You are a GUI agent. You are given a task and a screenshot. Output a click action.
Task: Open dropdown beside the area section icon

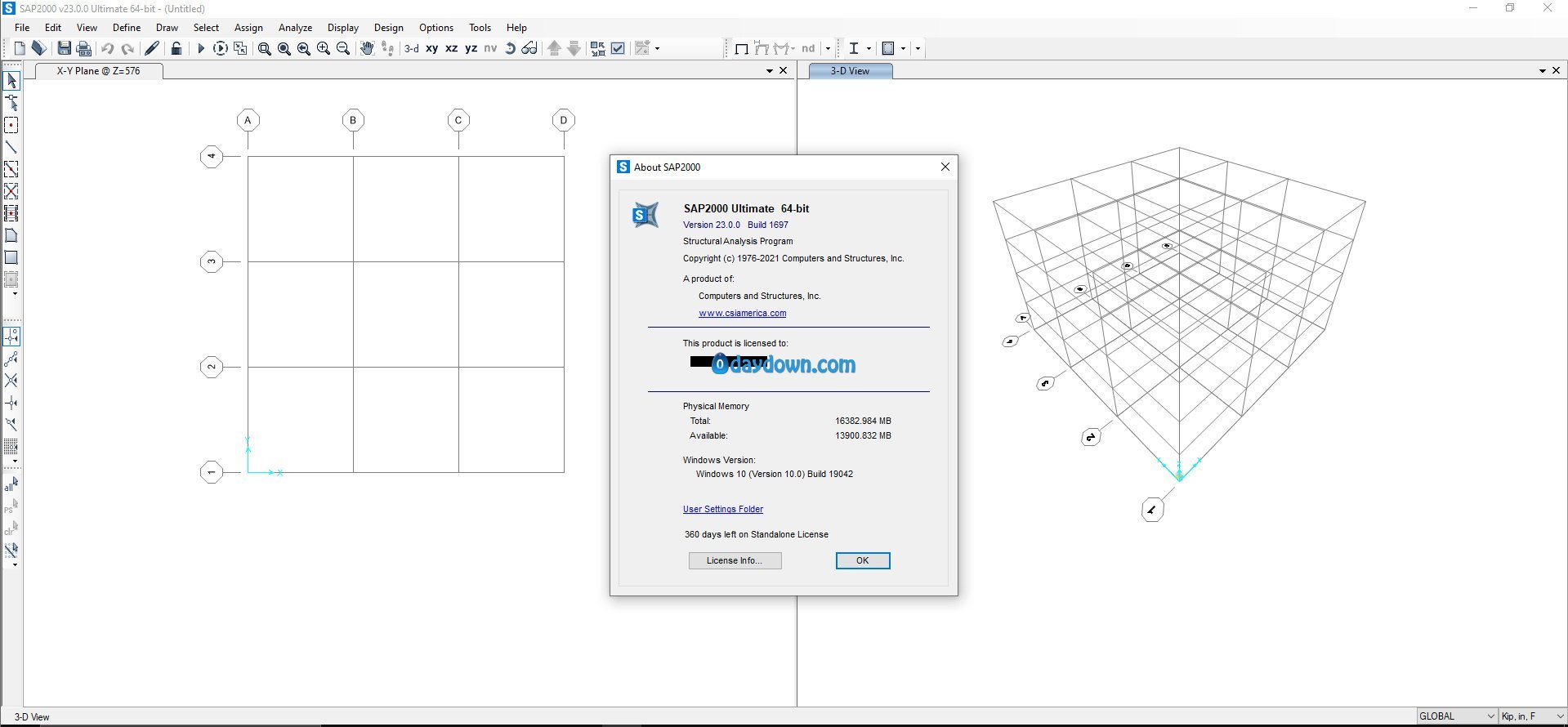click(904, 49)
